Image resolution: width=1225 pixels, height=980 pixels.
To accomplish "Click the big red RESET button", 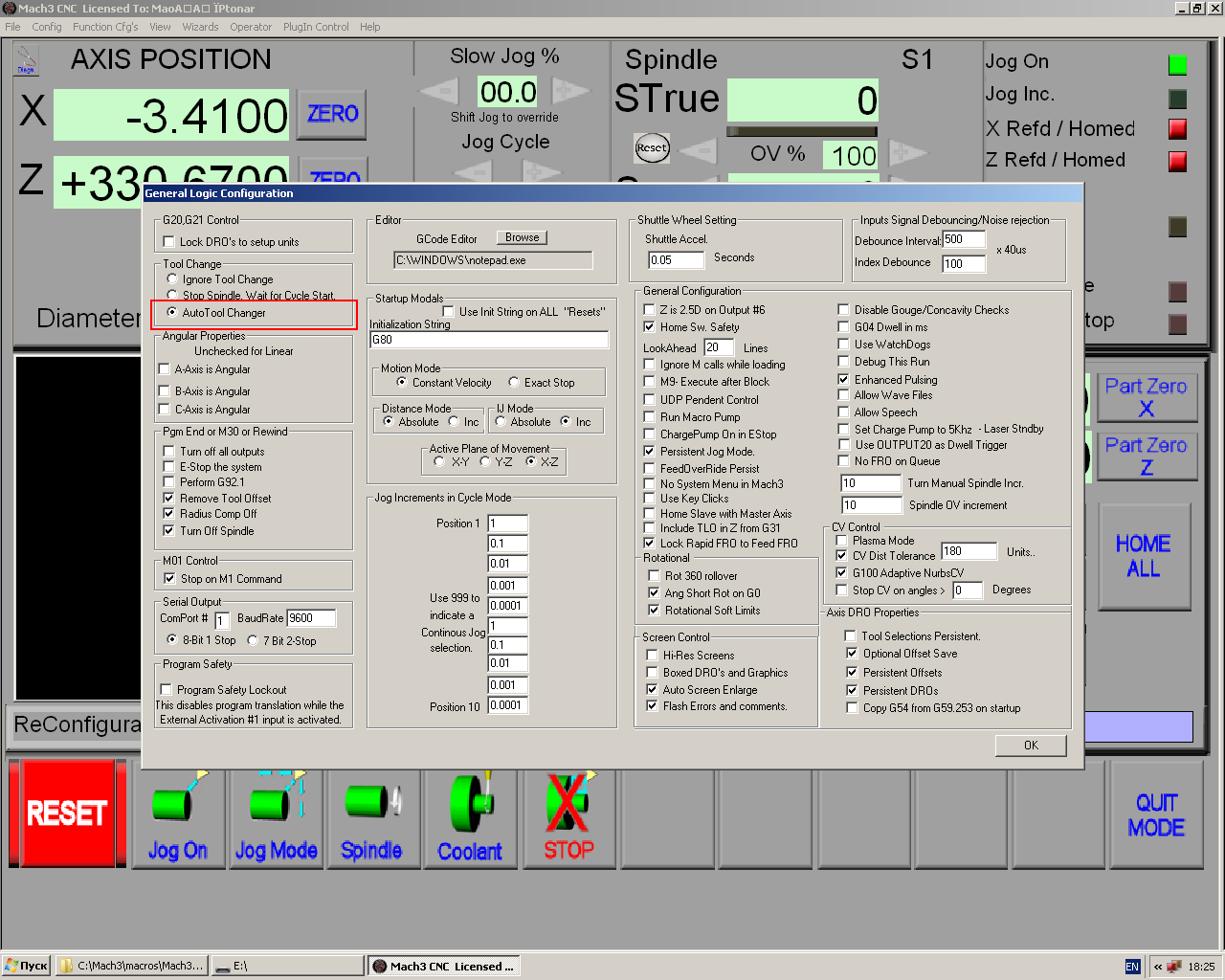I will point(67,813).
